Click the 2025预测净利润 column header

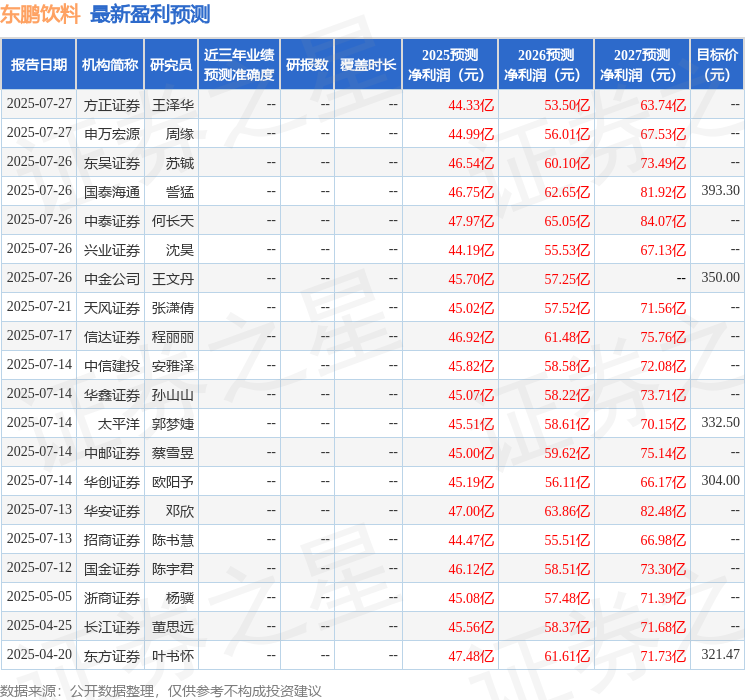[x=449, y=65]
